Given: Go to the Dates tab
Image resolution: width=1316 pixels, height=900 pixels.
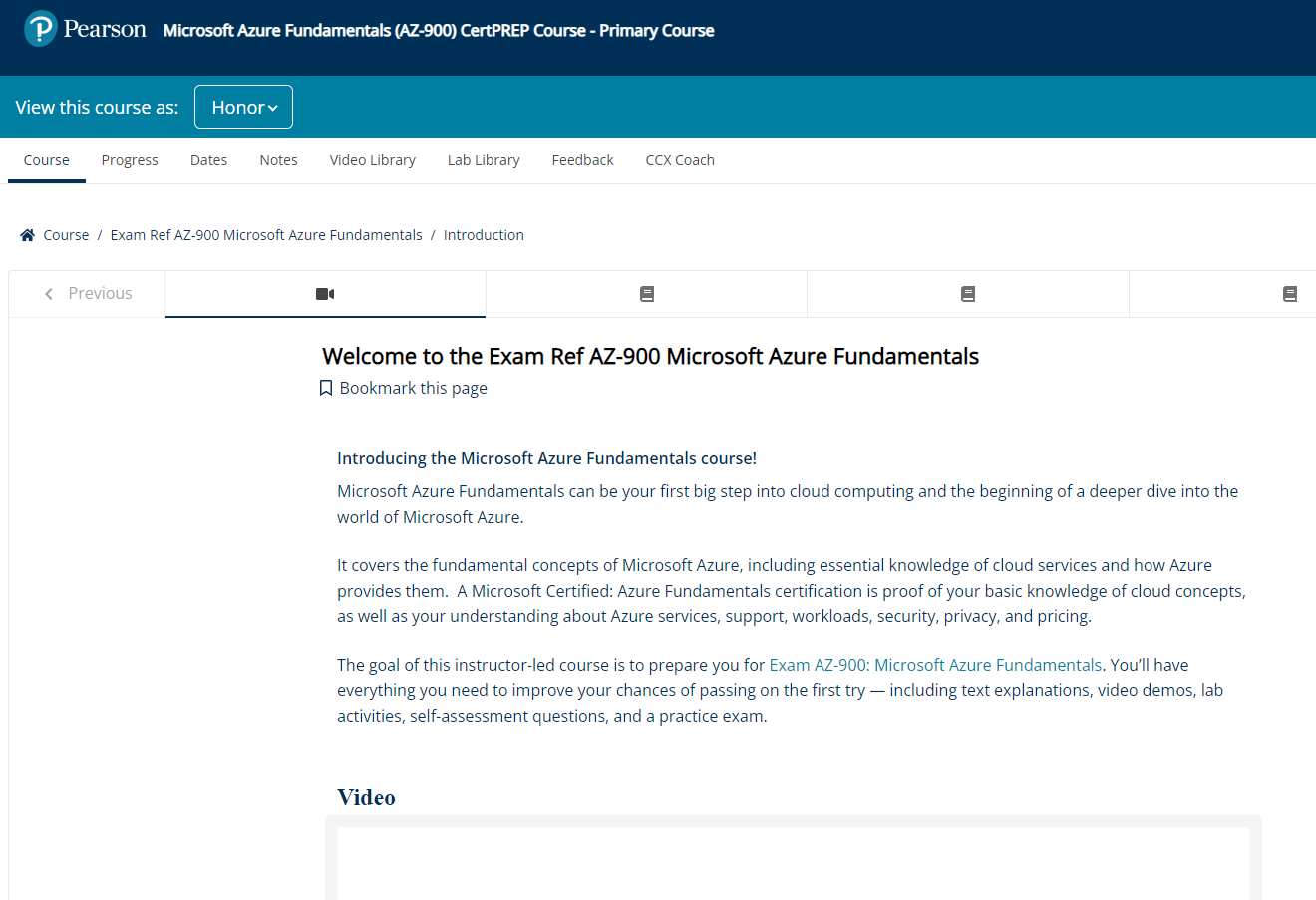Looking at the screenshot, I should [208, 160].
